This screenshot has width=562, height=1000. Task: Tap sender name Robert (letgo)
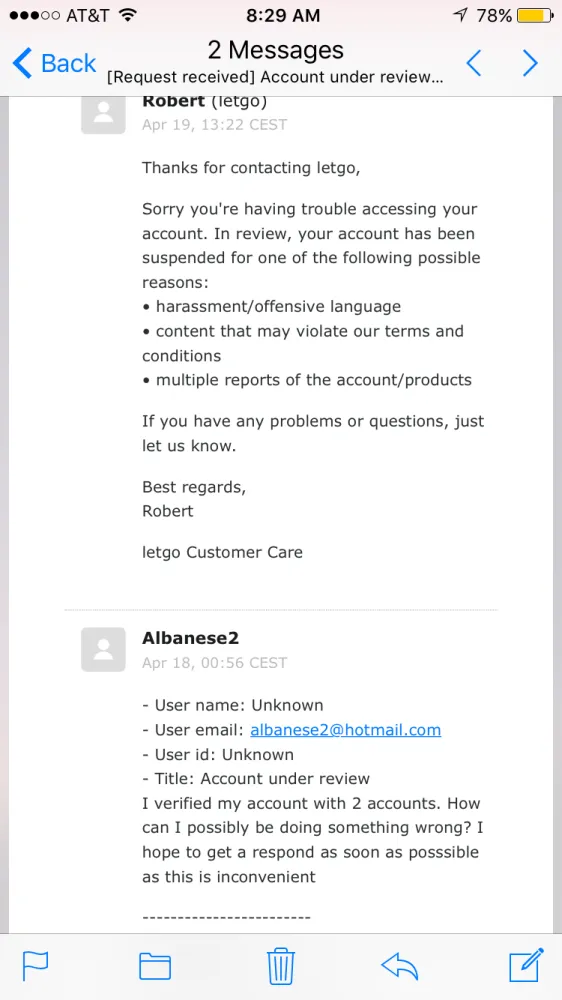click(204, 101)
